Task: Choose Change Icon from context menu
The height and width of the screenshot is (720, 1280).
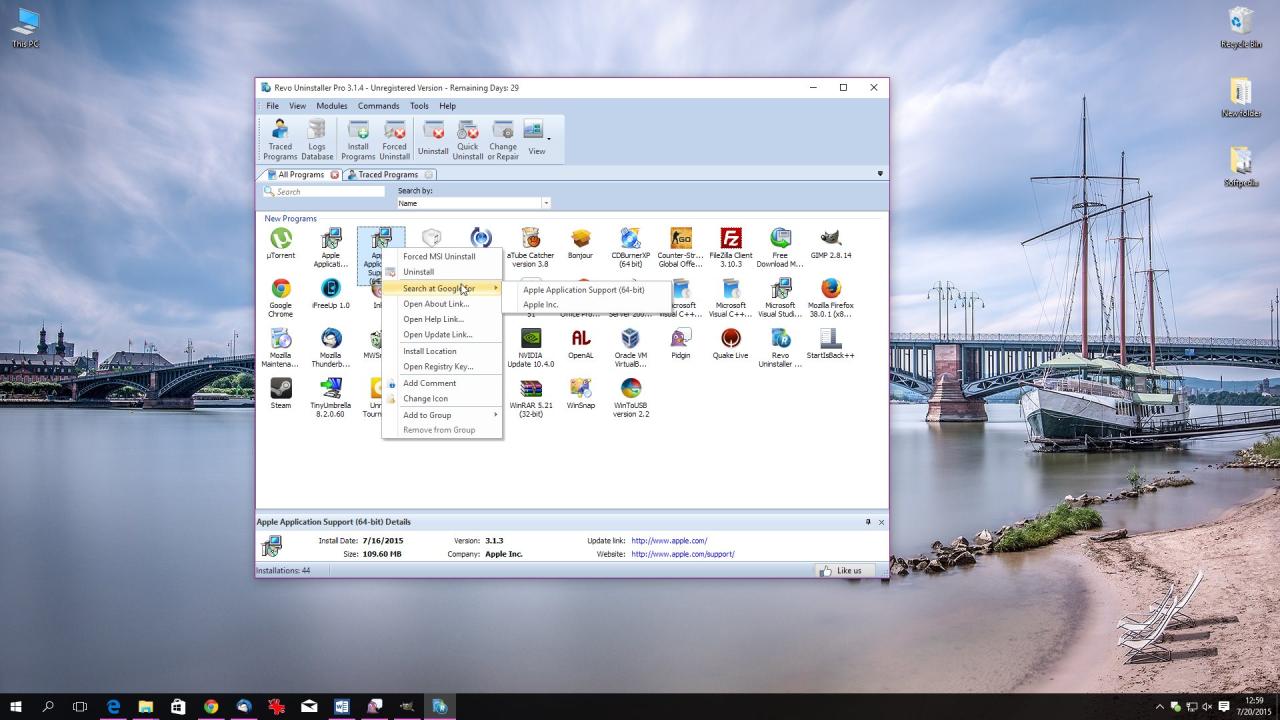Action: [442, 398]
